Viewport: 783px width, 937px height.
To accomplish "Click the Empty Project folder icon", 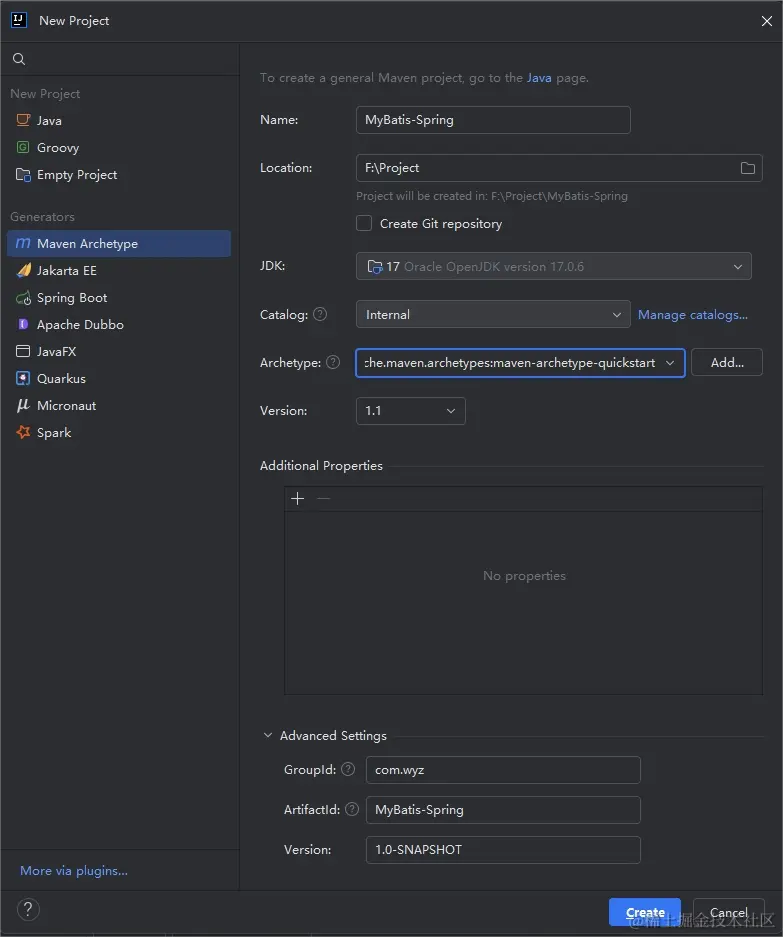I will [23, 174].
